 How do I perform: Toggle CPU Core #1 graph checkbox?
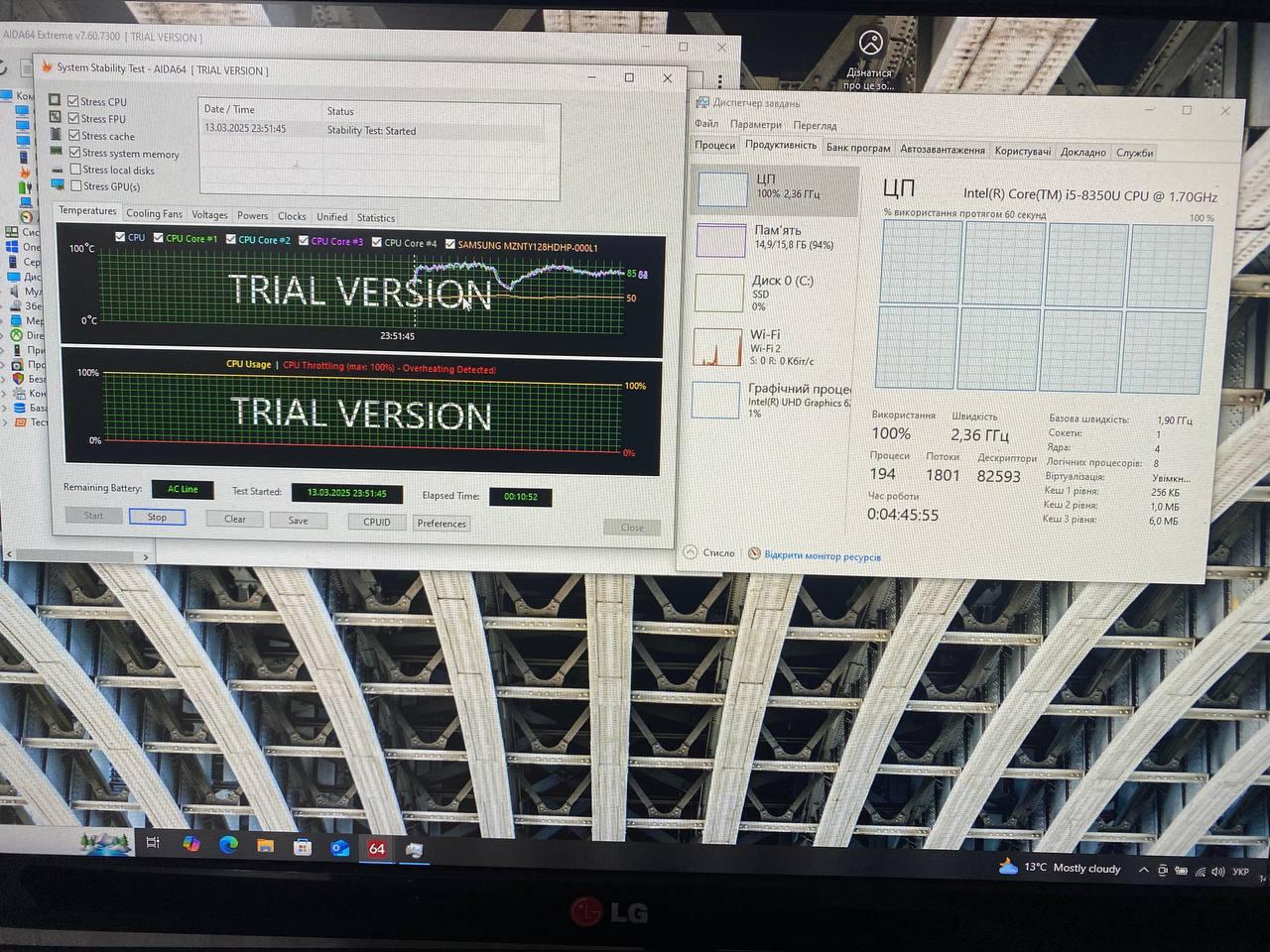point(158,238)
